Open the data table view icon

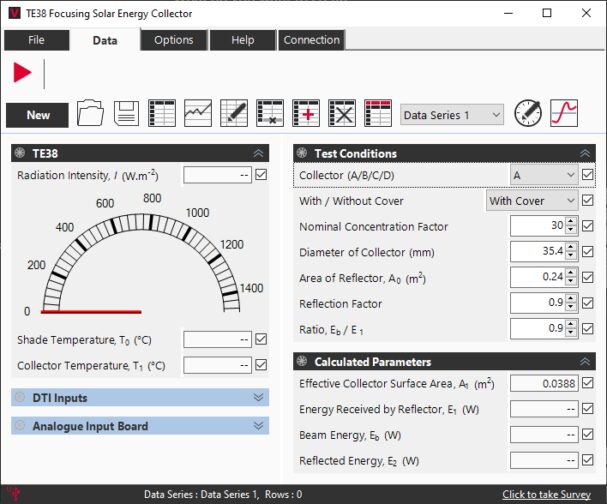pos(162,114)
